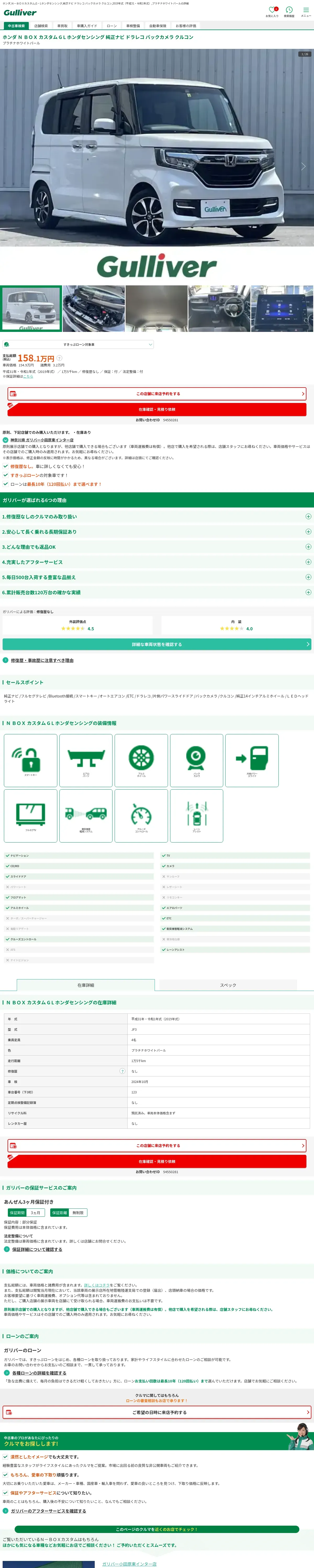Viewport: 314px width, 1568px height.
Task: Select the ローン nav tab
Action: pos(111,26)
